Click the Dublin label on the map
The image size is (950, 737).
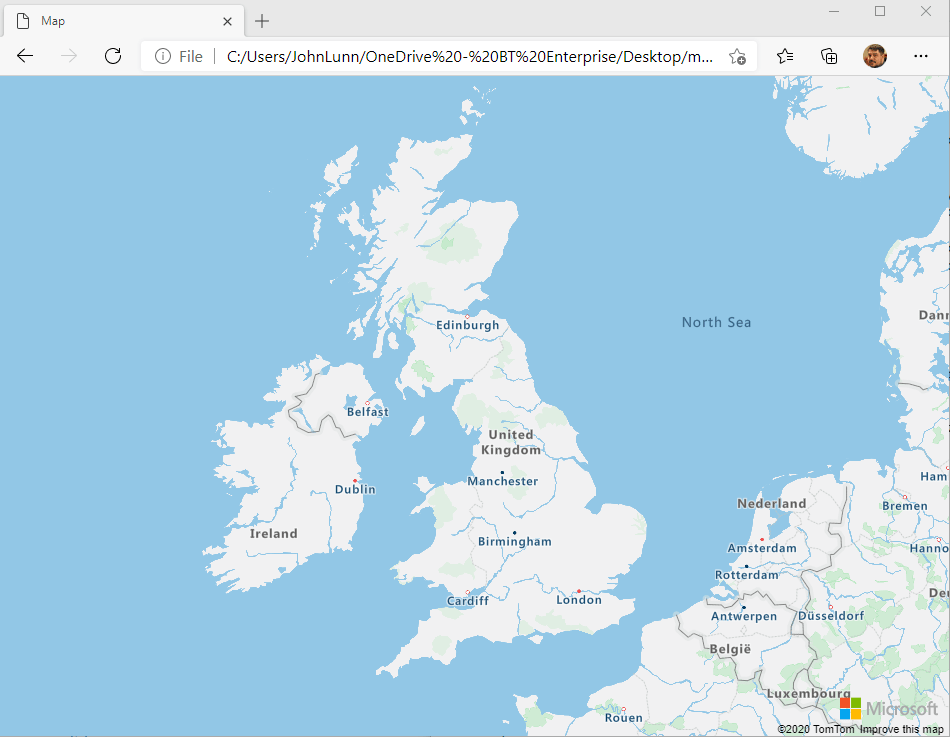356,489
